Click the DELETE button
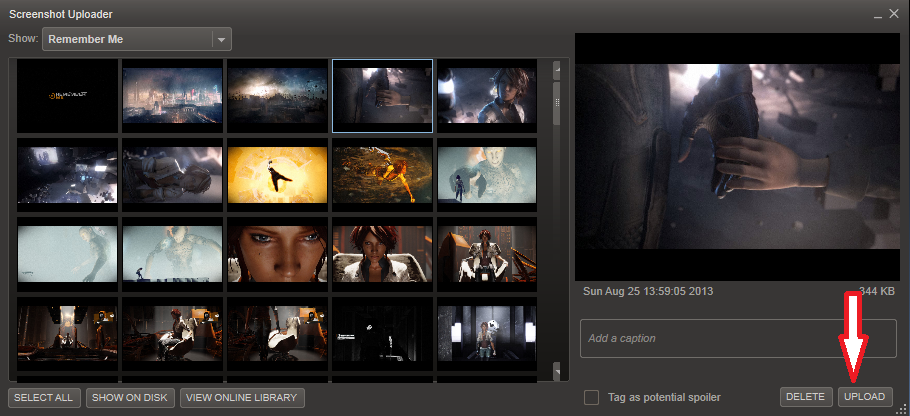Viewport: 910px width, 416px height. click(805, 397)
